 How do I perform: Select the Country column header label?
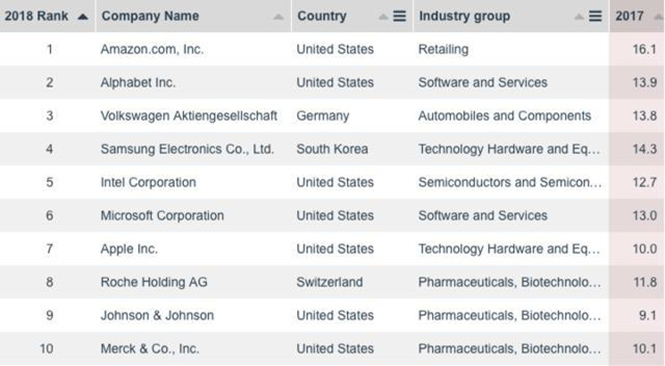322,16
